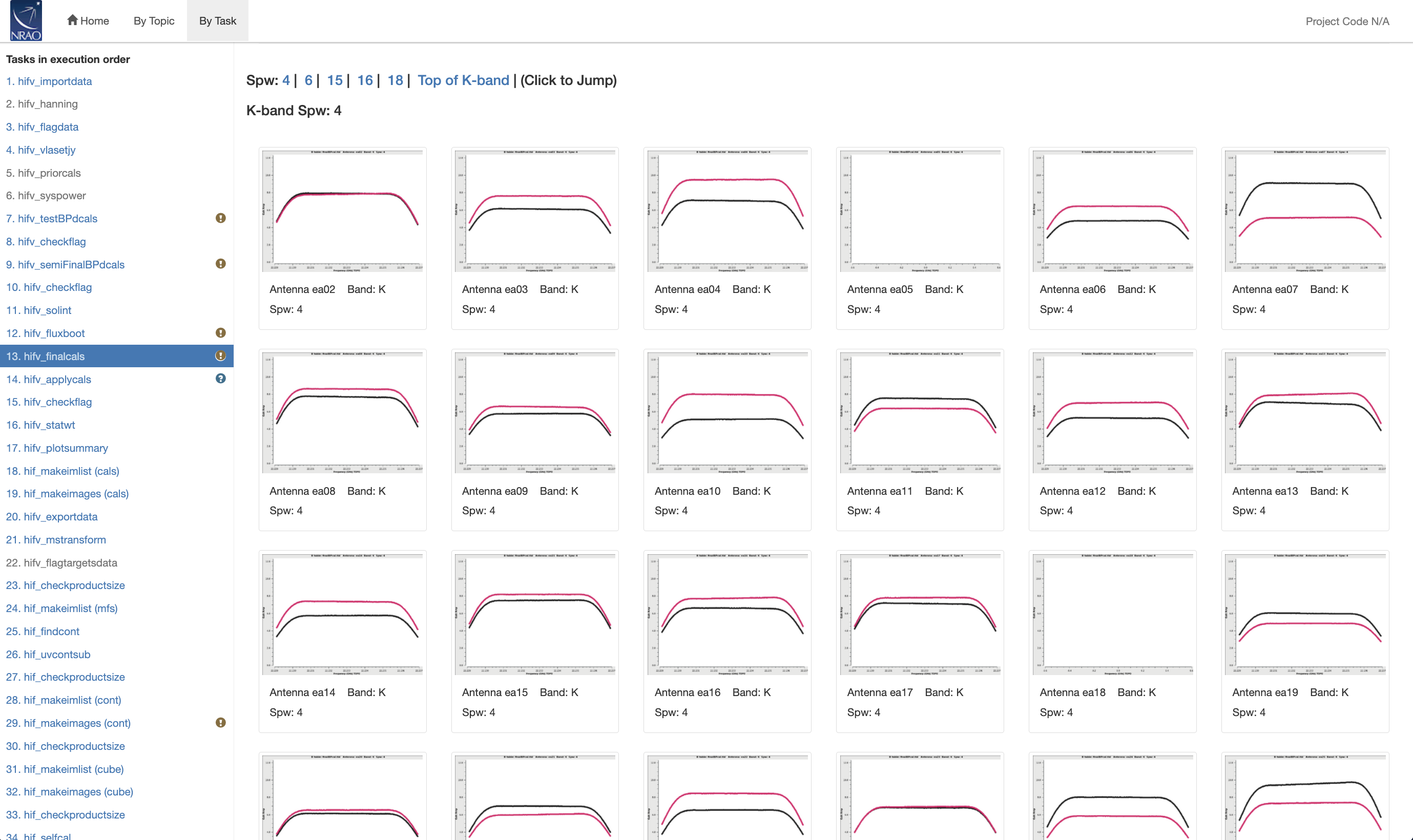The height and width of the screenshot is (840, 1413).
Task: Open Antenna ea17 bandpass plot thumbnail
Action: tap(920, 614)
